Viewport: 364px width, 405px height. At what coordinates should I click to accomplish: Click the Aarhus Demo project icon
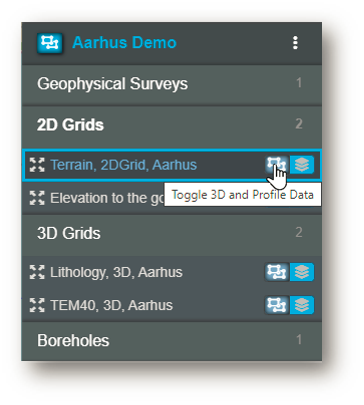tap(50, 43)
